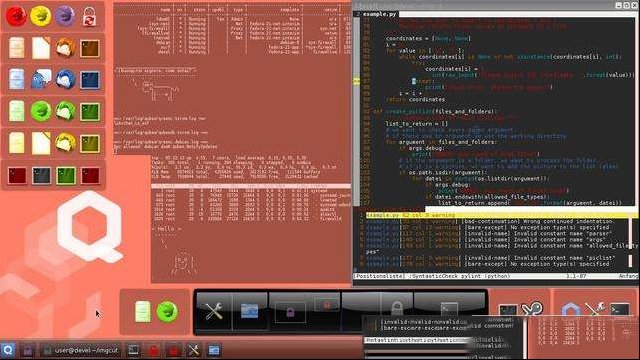
Task: Launch the green Thunderbird mail icon
Action: (65, 111)
